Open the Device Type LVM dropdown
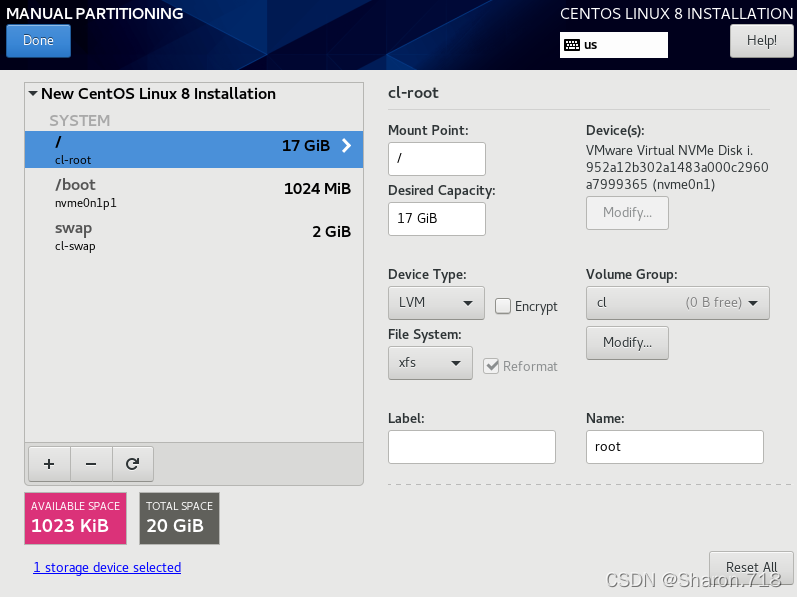797x597 pixels. 436,303
